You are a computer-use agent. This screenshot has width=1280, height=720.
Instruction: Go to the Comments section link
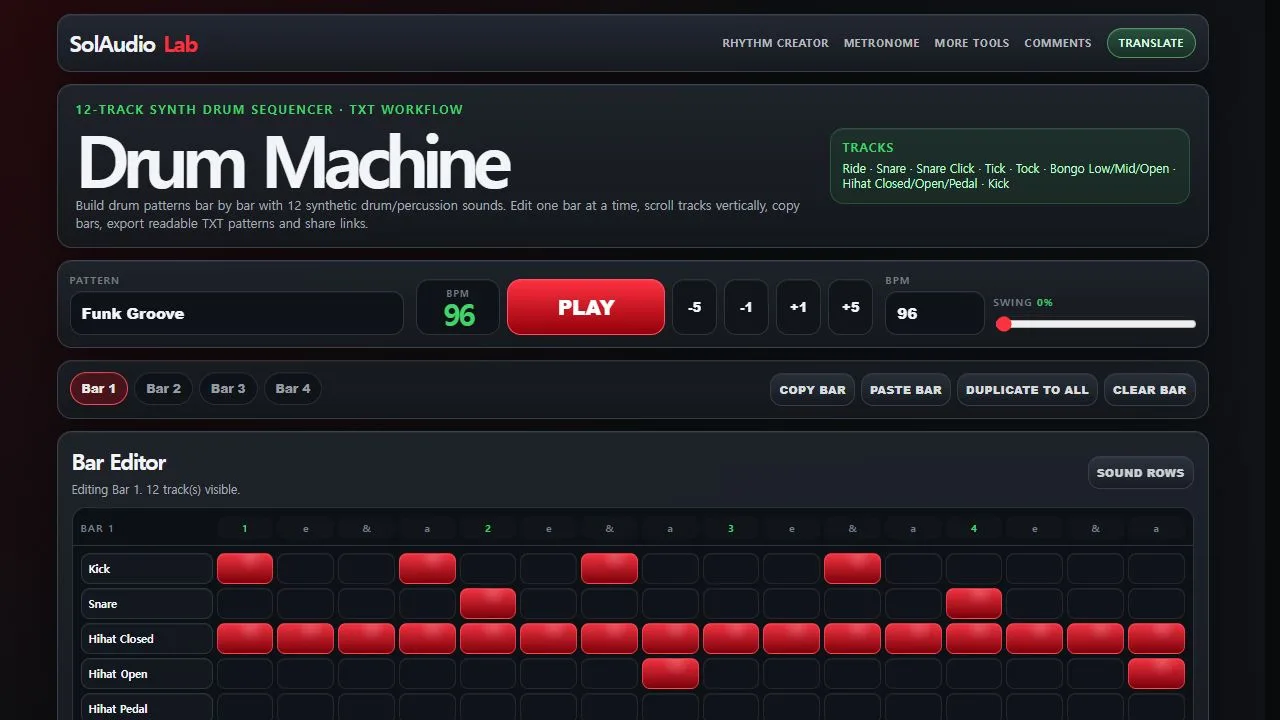pos(1058,43)
